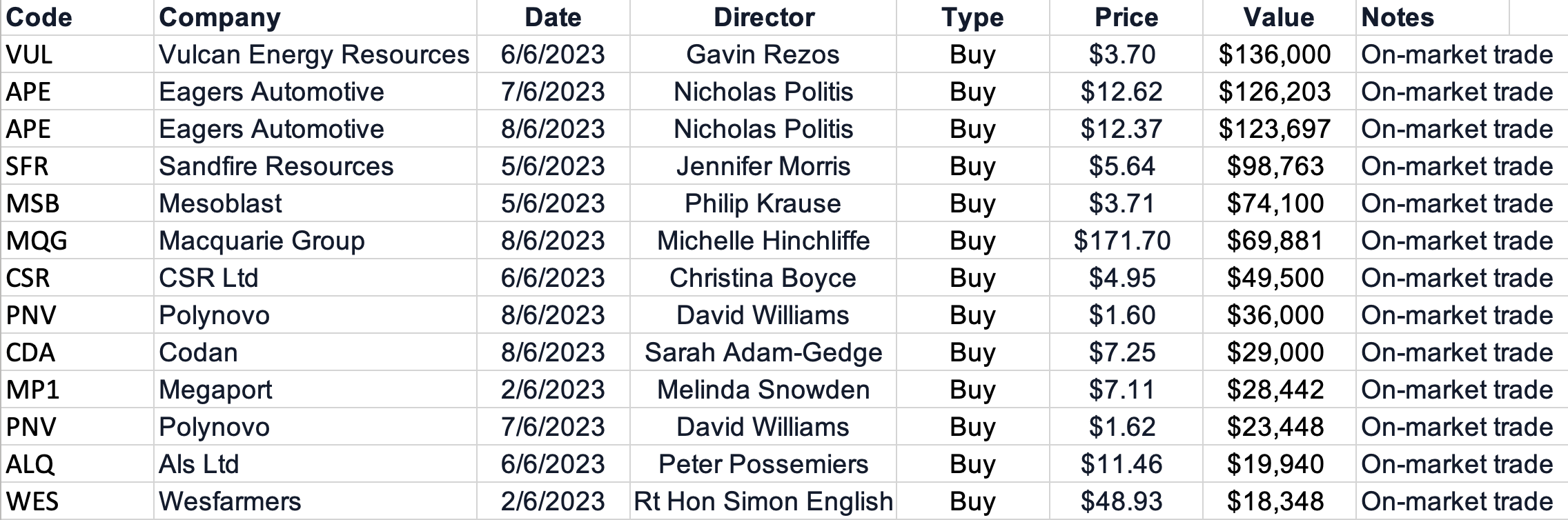Click the Value column header
The height and width of the screenshot is (520, 1568).
point(1278,18)
